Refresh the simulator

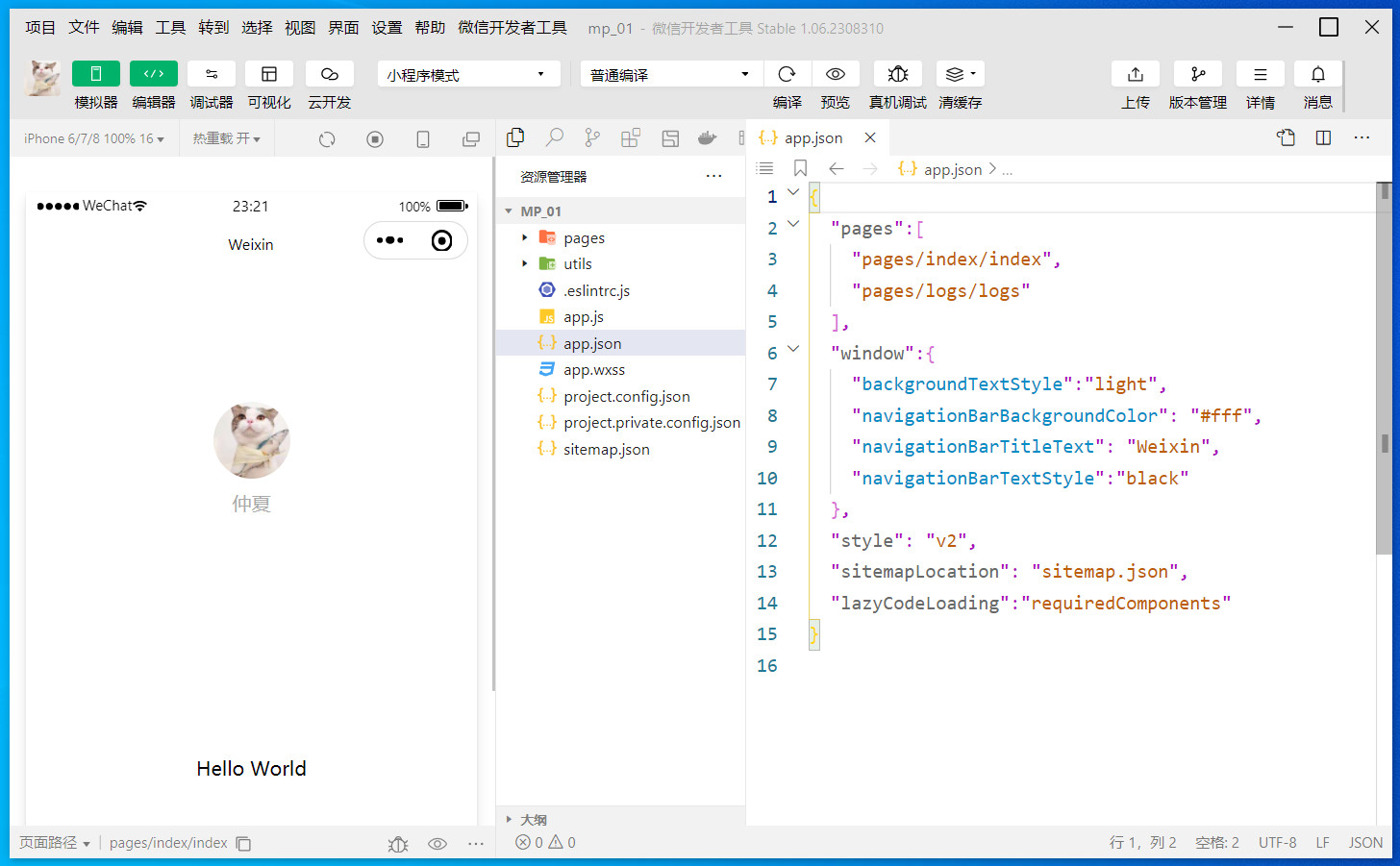327,139
